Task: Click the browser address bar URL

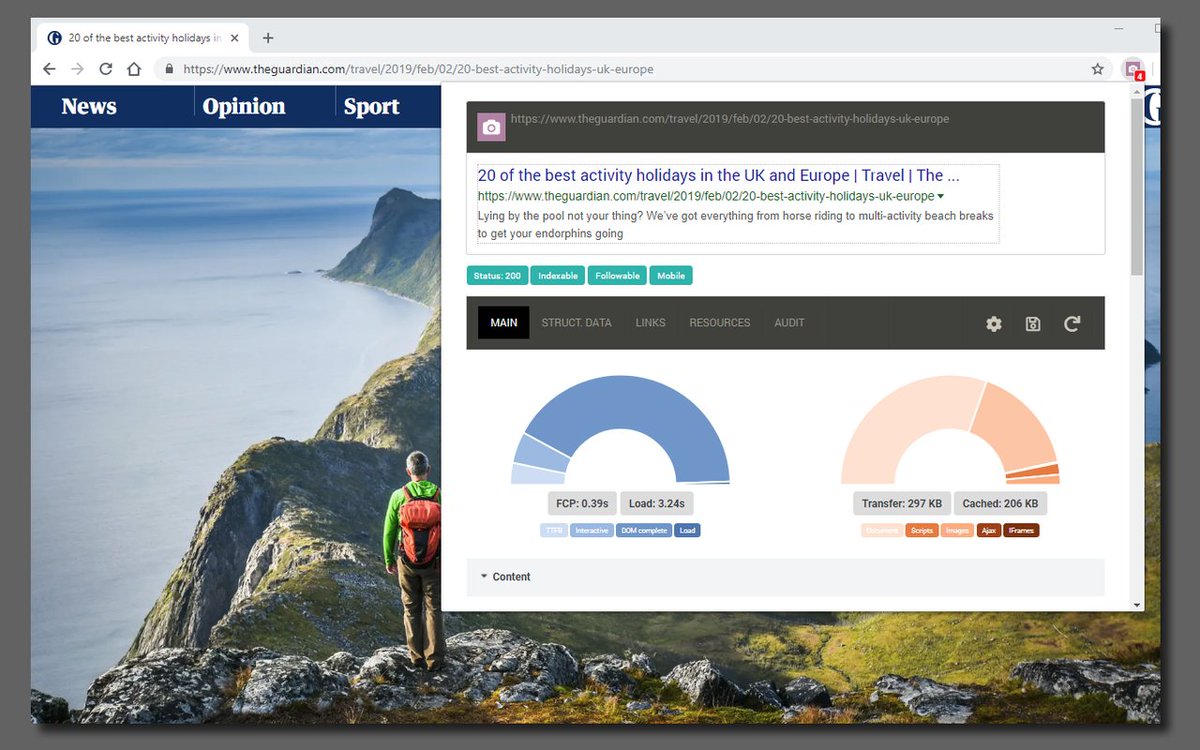Action: pos(418,70)
